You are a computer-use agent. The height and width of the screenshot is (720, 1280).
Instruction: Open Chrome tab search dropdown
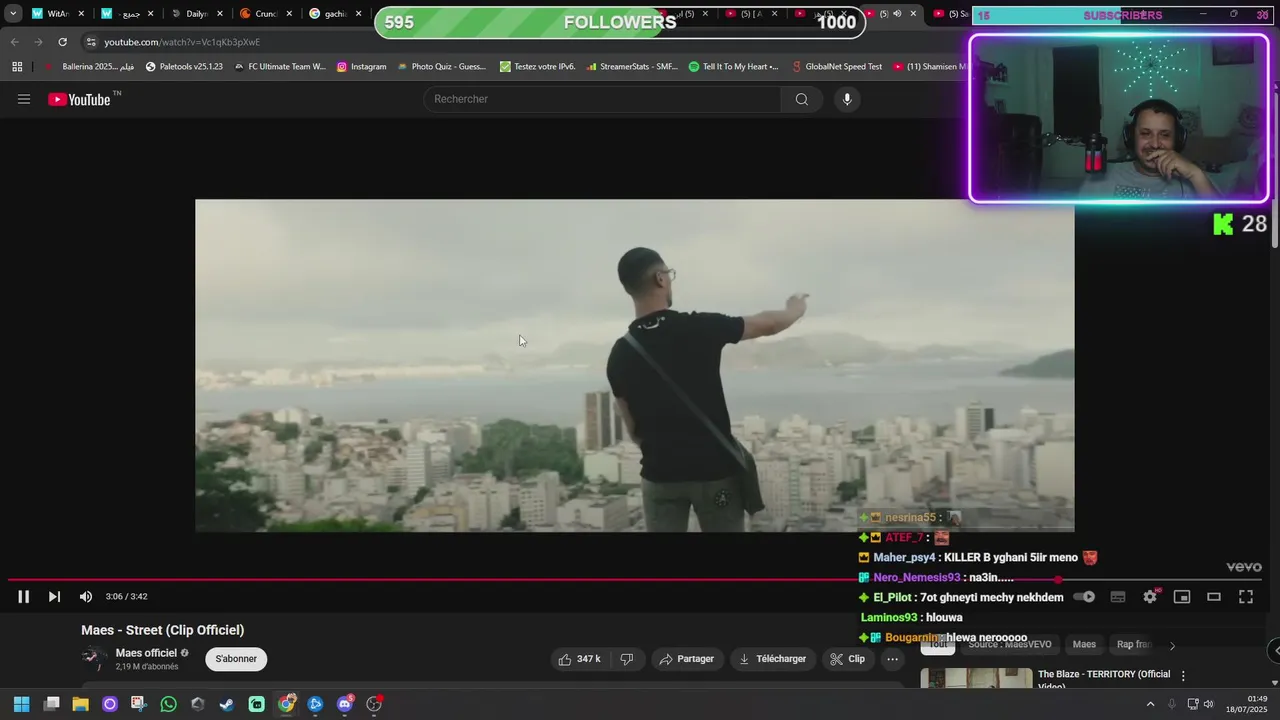pos(13,14)
